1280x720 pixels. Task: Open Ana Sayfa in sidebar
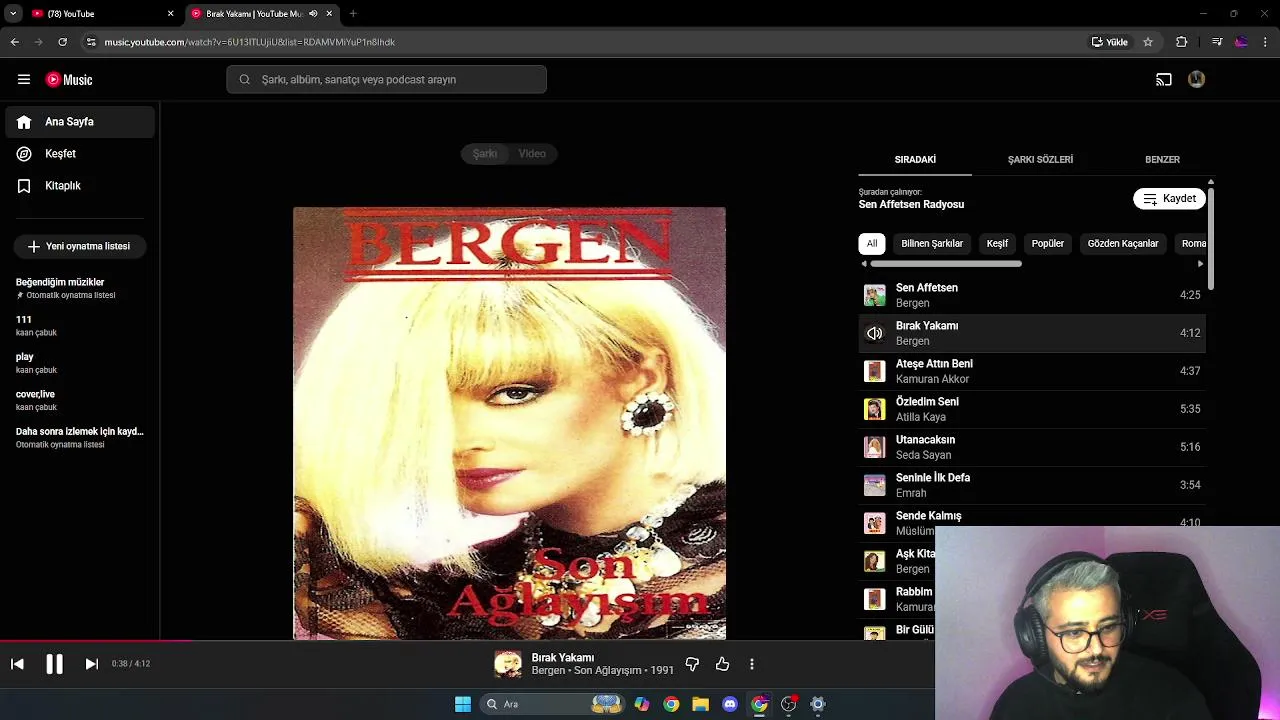coord(80,122)
